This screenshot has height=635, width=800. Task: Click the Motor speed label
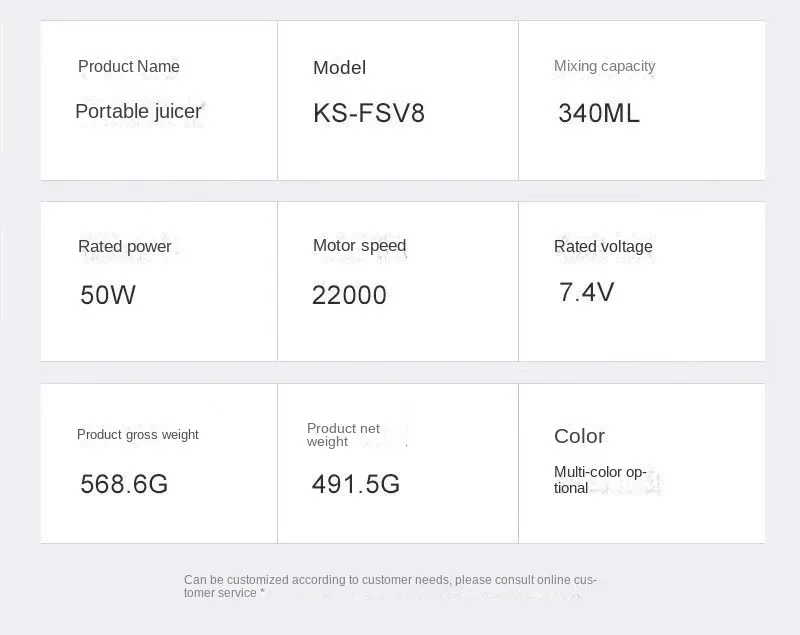click(359, 245)
